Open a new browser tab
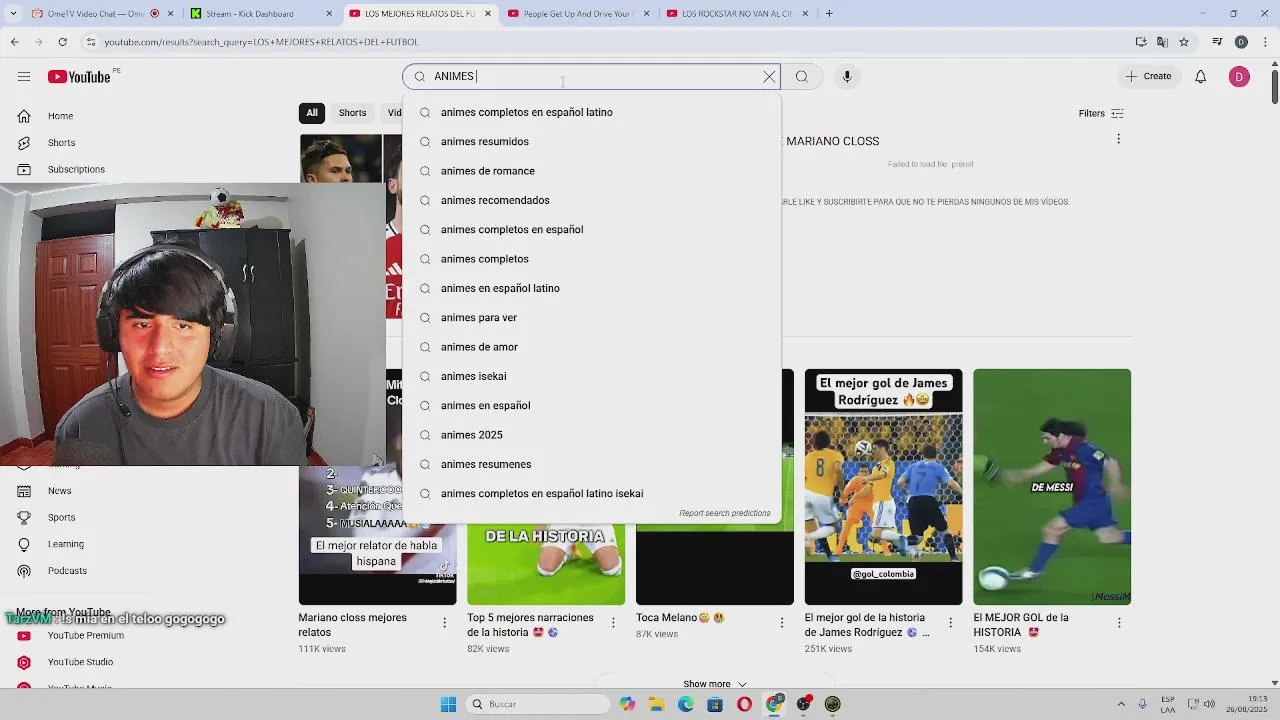The height and width of the screenshot is (720, 1280). pos(829,14)
